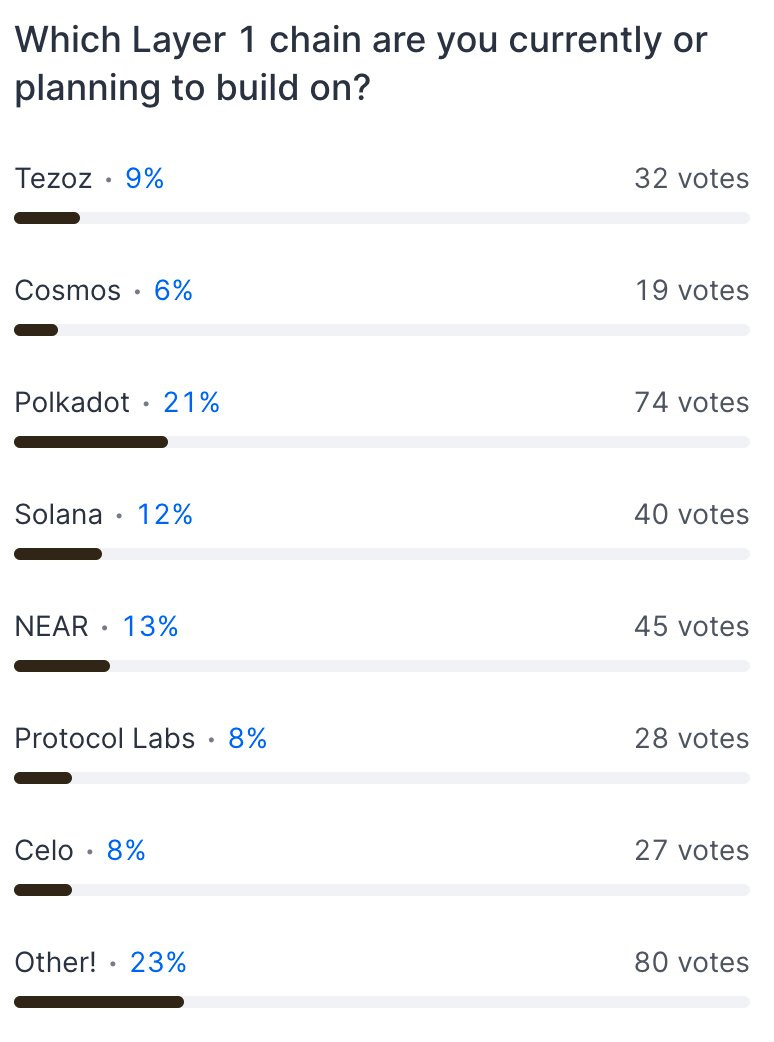Click the NEAR 13% result bar

(x=382, y=666)
